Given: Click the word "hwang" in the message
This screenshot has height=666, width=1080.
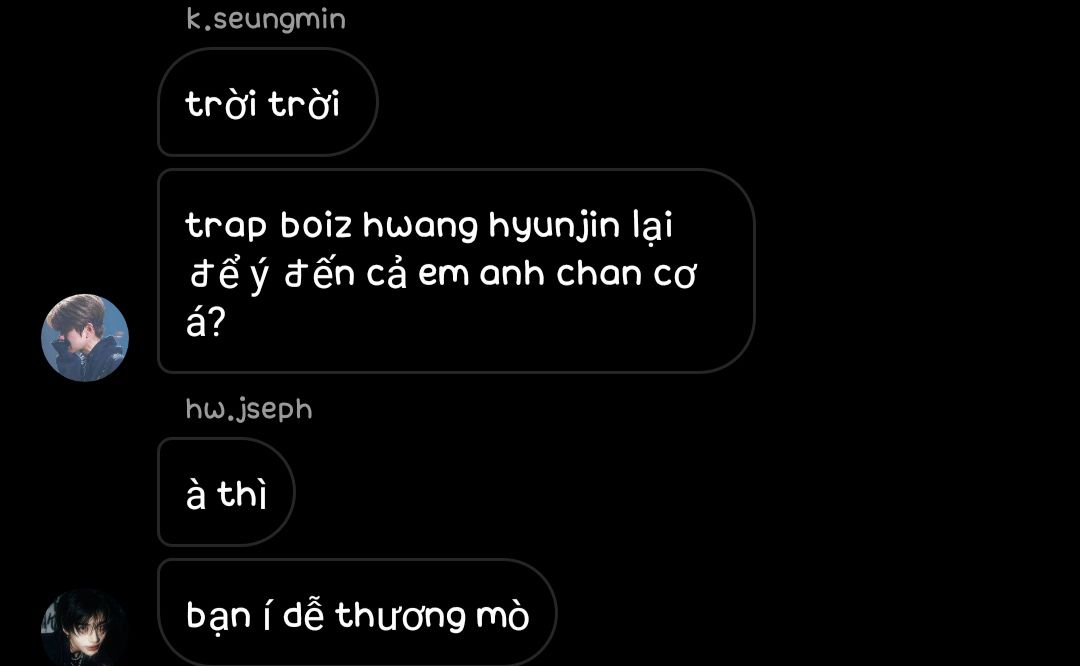Looking at the screenshot, I should 420,226.
